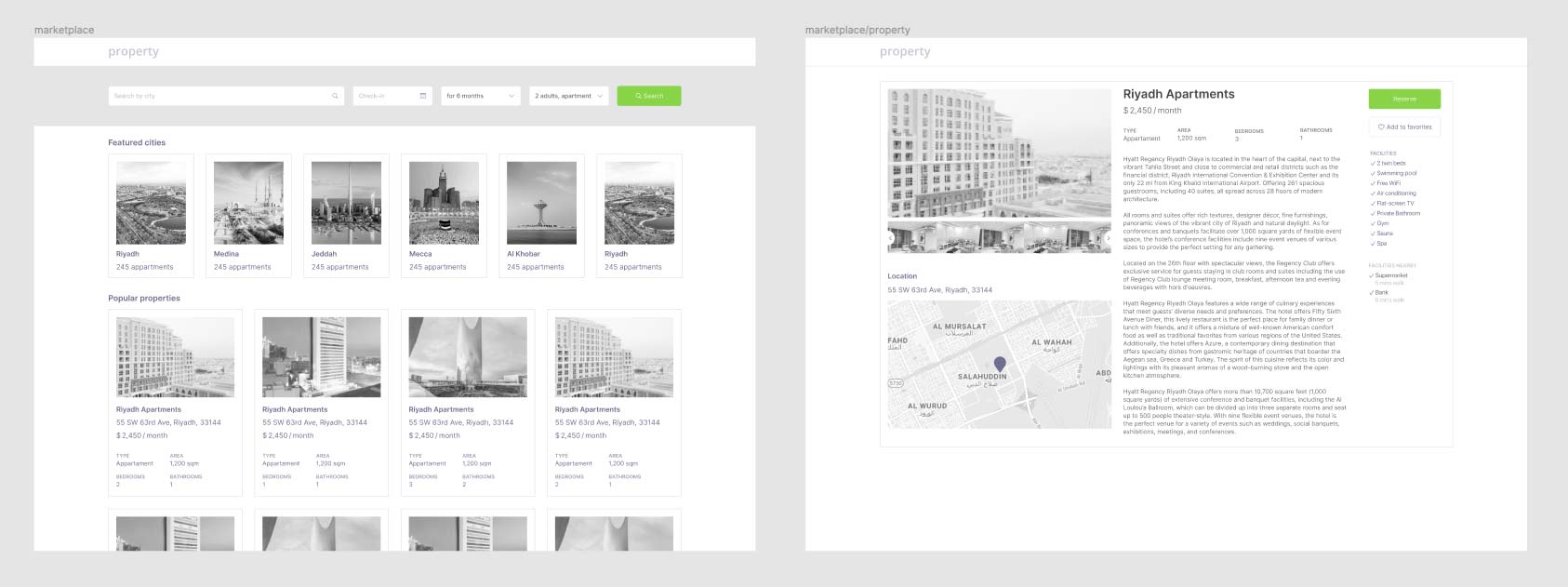Screen dimensions: 1568x587
Task: Click the previous arrow on the photo gallery strip
Action: pyautogui.click(x=891, y=238)
